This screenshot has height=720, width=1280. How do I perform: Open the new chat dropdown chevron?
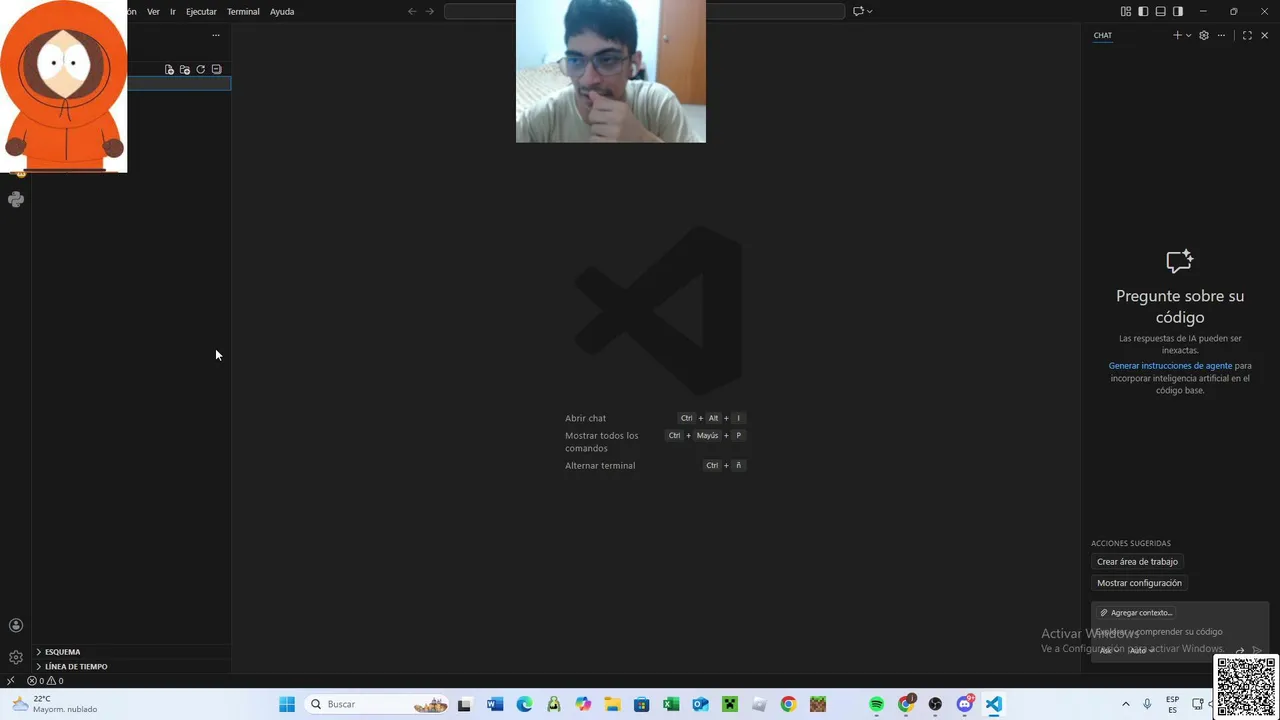[x=1188, y=35]
